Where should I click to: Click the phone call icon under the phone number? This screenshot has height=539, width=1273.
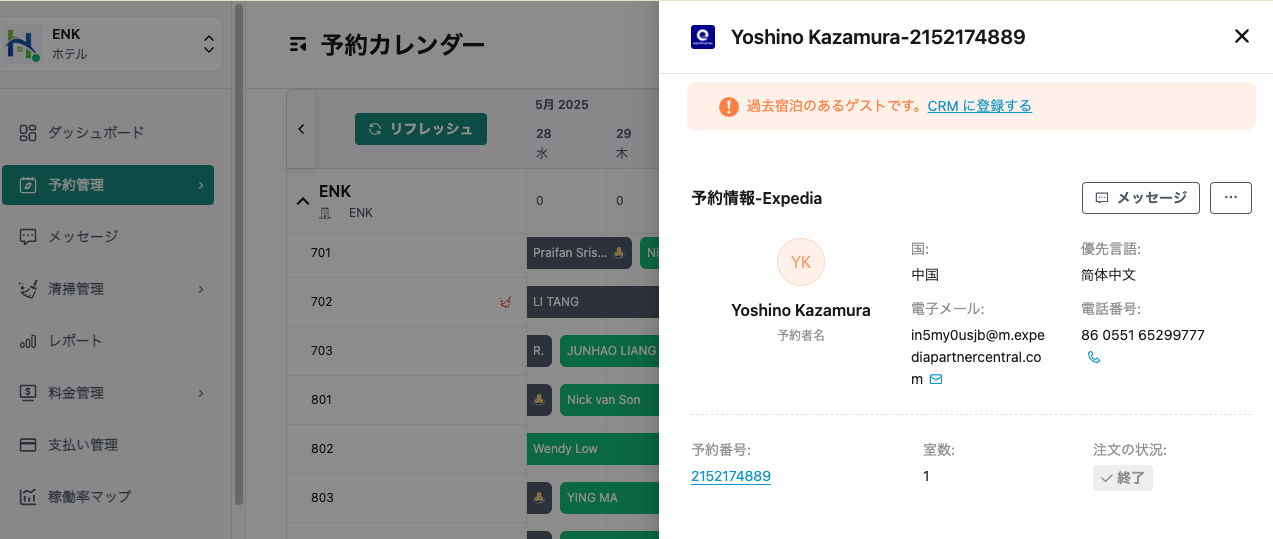(x=1094, y=357)
